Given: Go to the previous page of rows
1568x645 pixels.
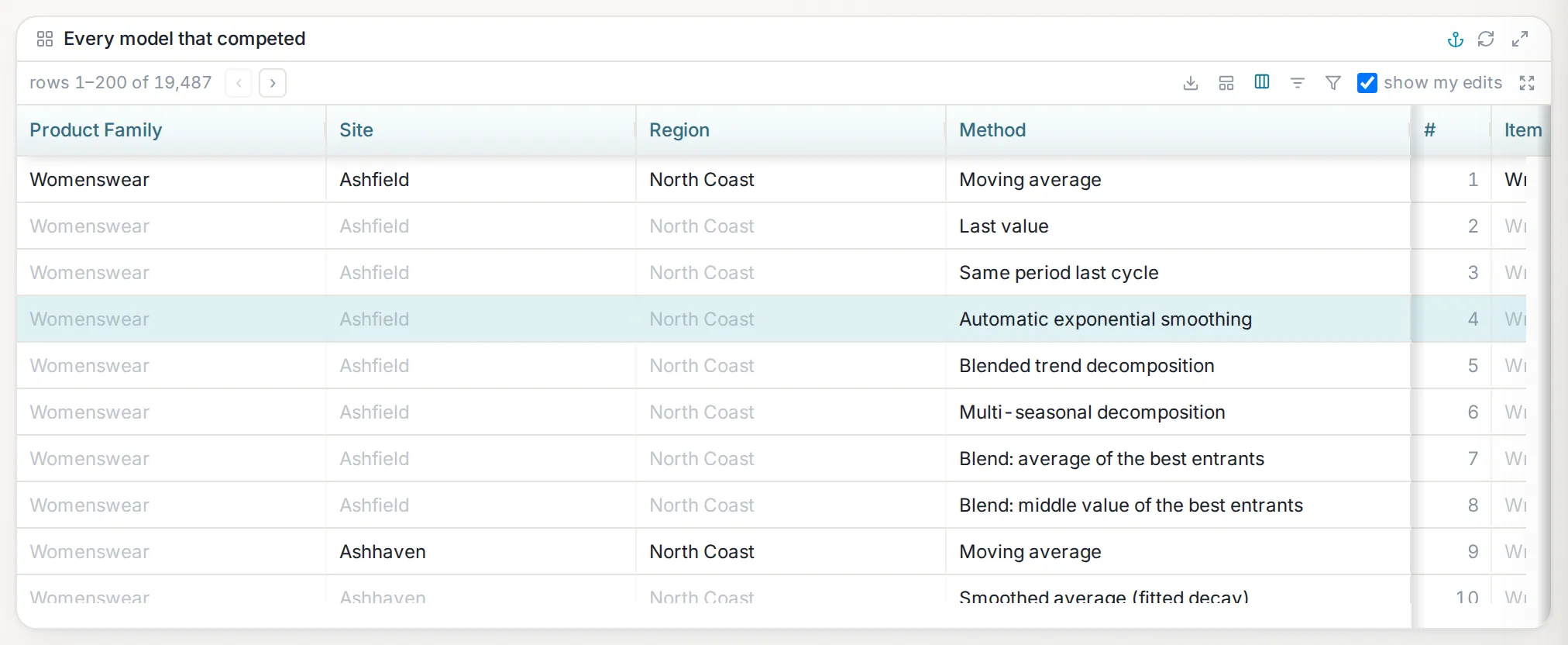Looking at the screenshot, I should [x=239, y=83].
